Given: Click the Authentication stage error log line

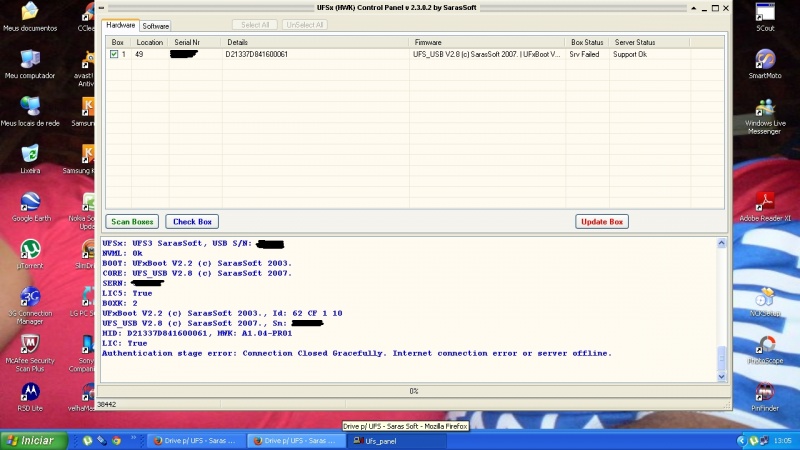Looking at the screenshot, I should pyautogui.click(x=357, y=353).
